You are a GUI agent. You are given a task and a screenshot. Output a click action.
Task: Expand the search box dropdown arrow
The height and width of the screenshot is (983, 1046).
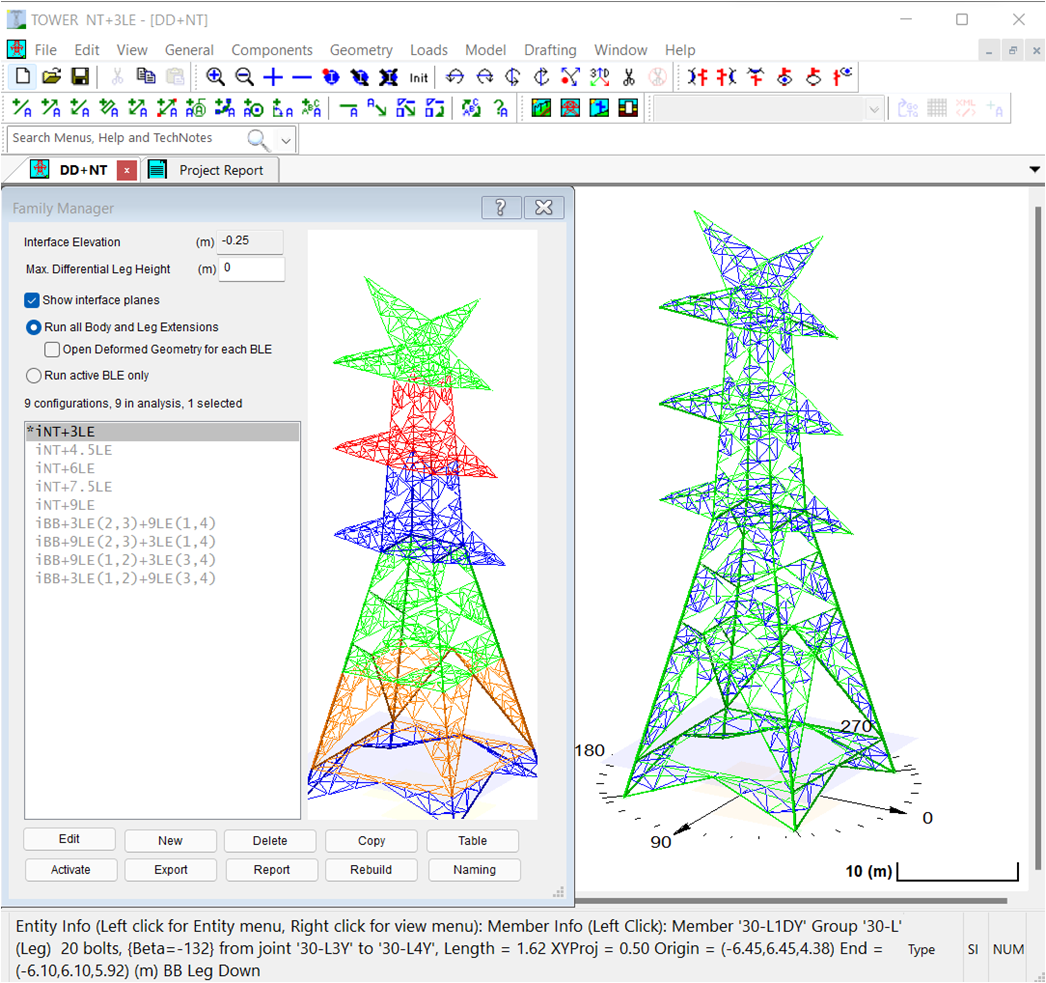[x=286, y=139]
